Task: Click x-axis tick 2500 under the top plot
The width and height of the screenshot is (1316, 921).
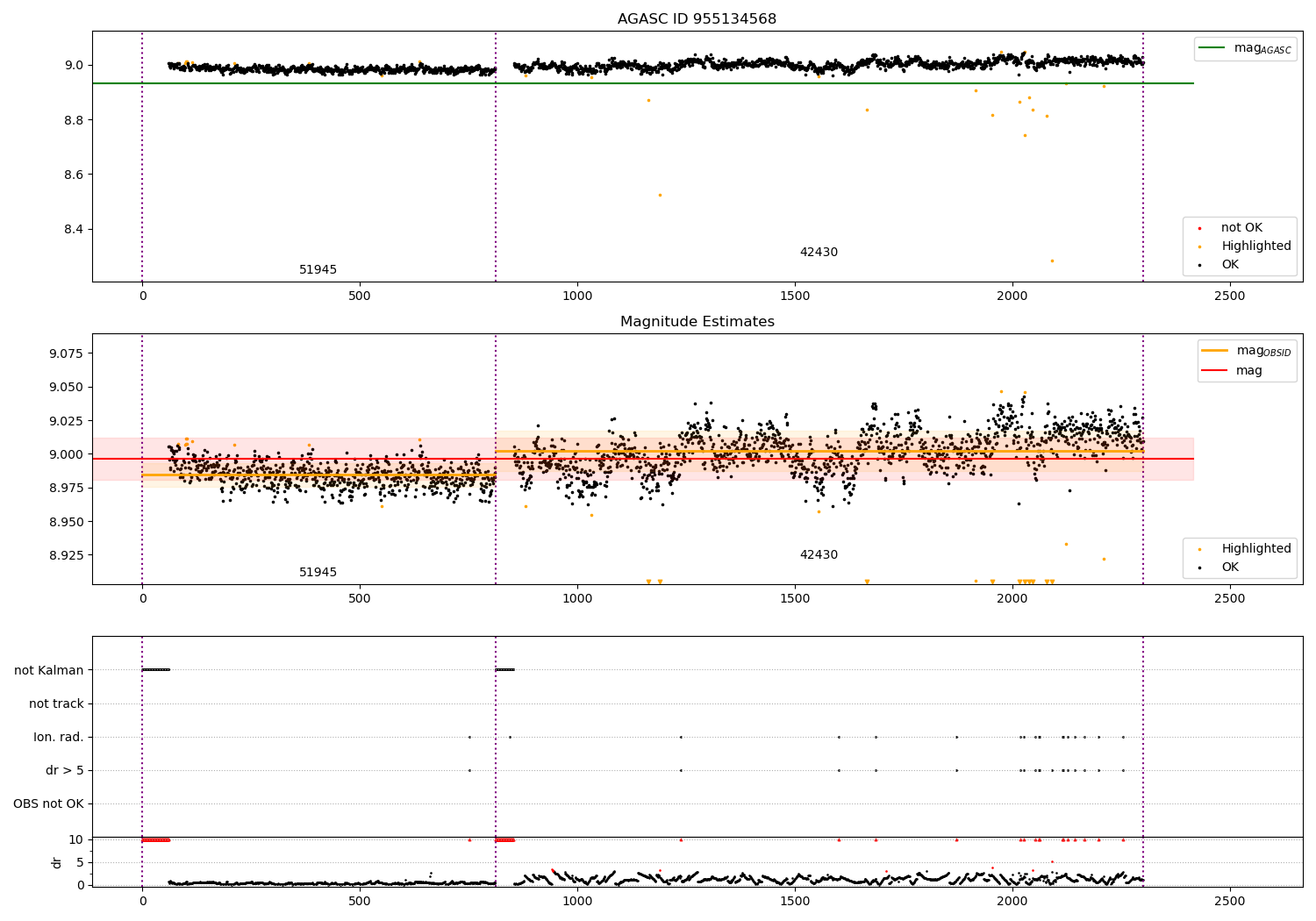Action: [1229, 296]
